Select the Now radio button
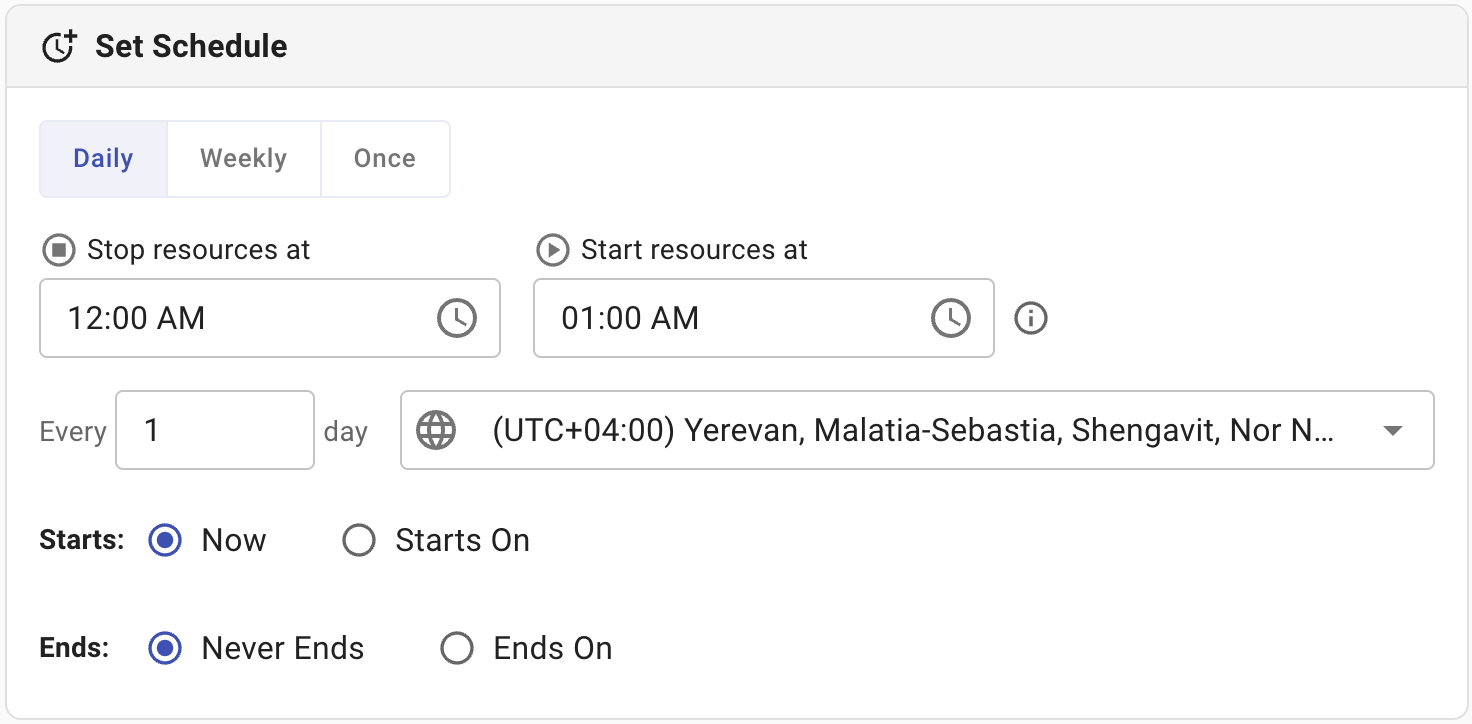Screen dimensions: 1472x724 click(x=165, y=541)
